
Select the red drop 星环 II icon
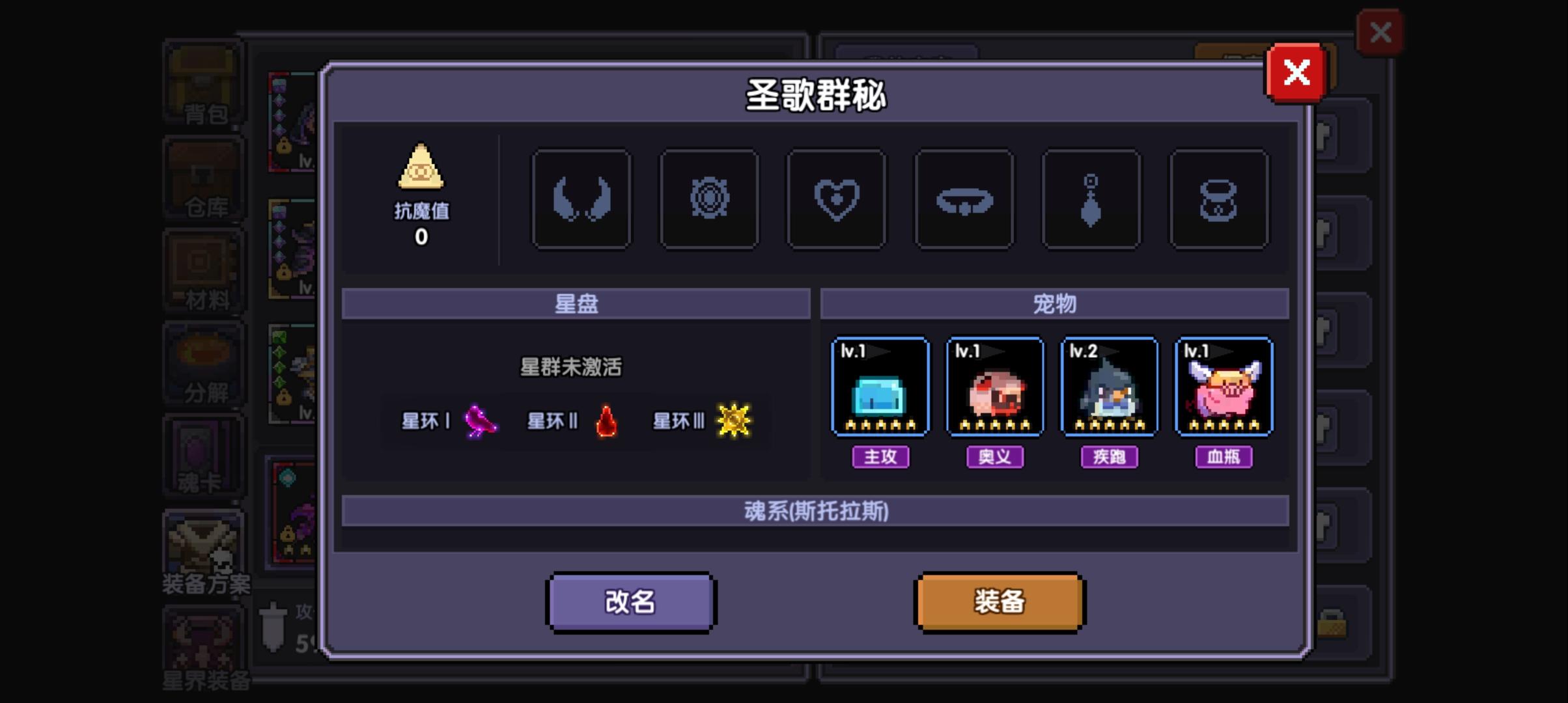(606, 421)
